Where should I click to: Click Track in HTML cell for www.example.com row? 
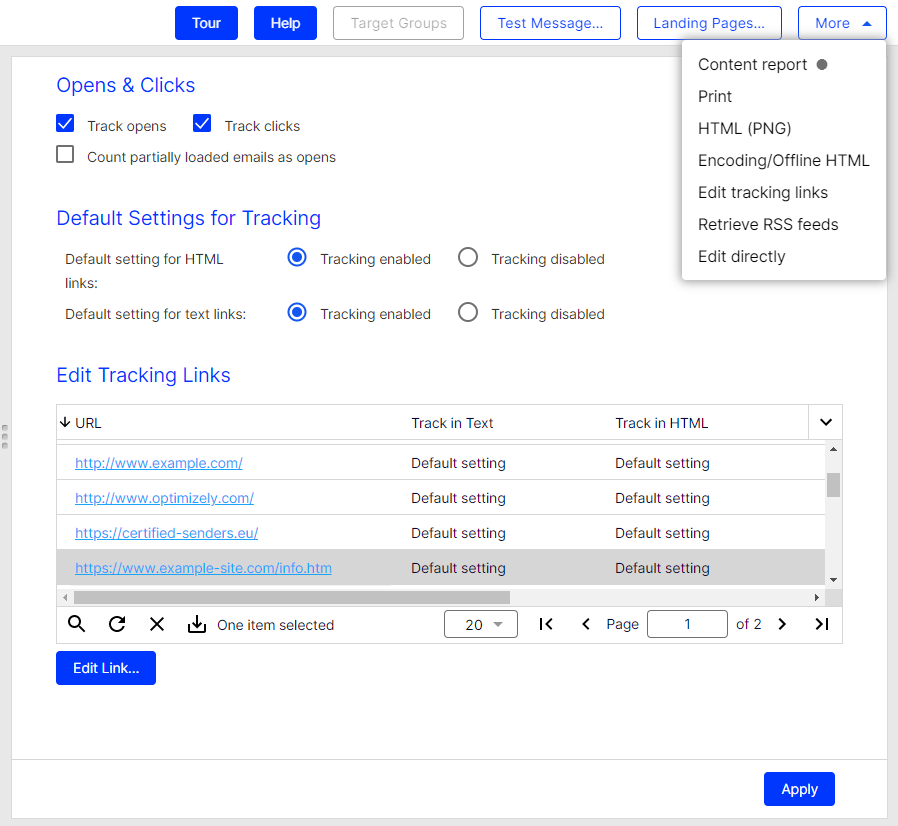pos(662,463)
